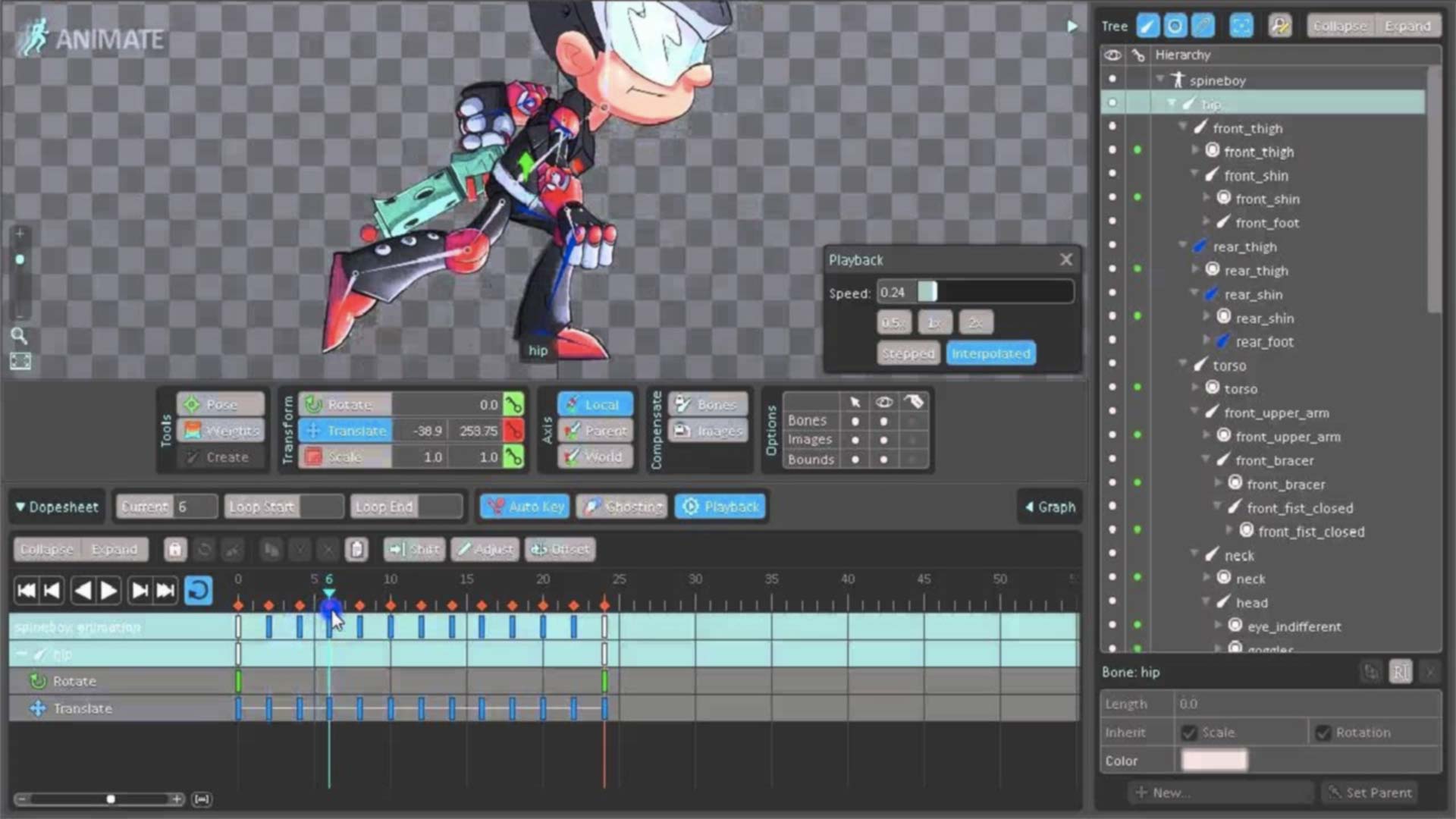This screenshot has height=819, width=1456.
Task: Collapse the head bone node
Action: pos(1206,602)
